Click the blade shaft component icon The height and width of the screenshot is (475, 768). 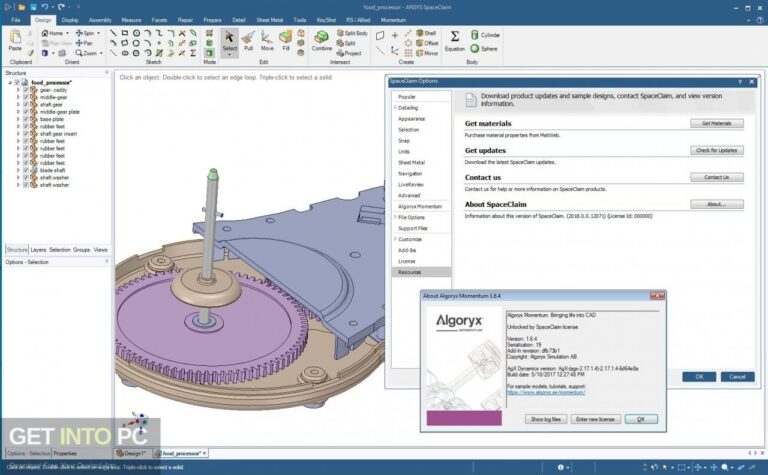34,170
